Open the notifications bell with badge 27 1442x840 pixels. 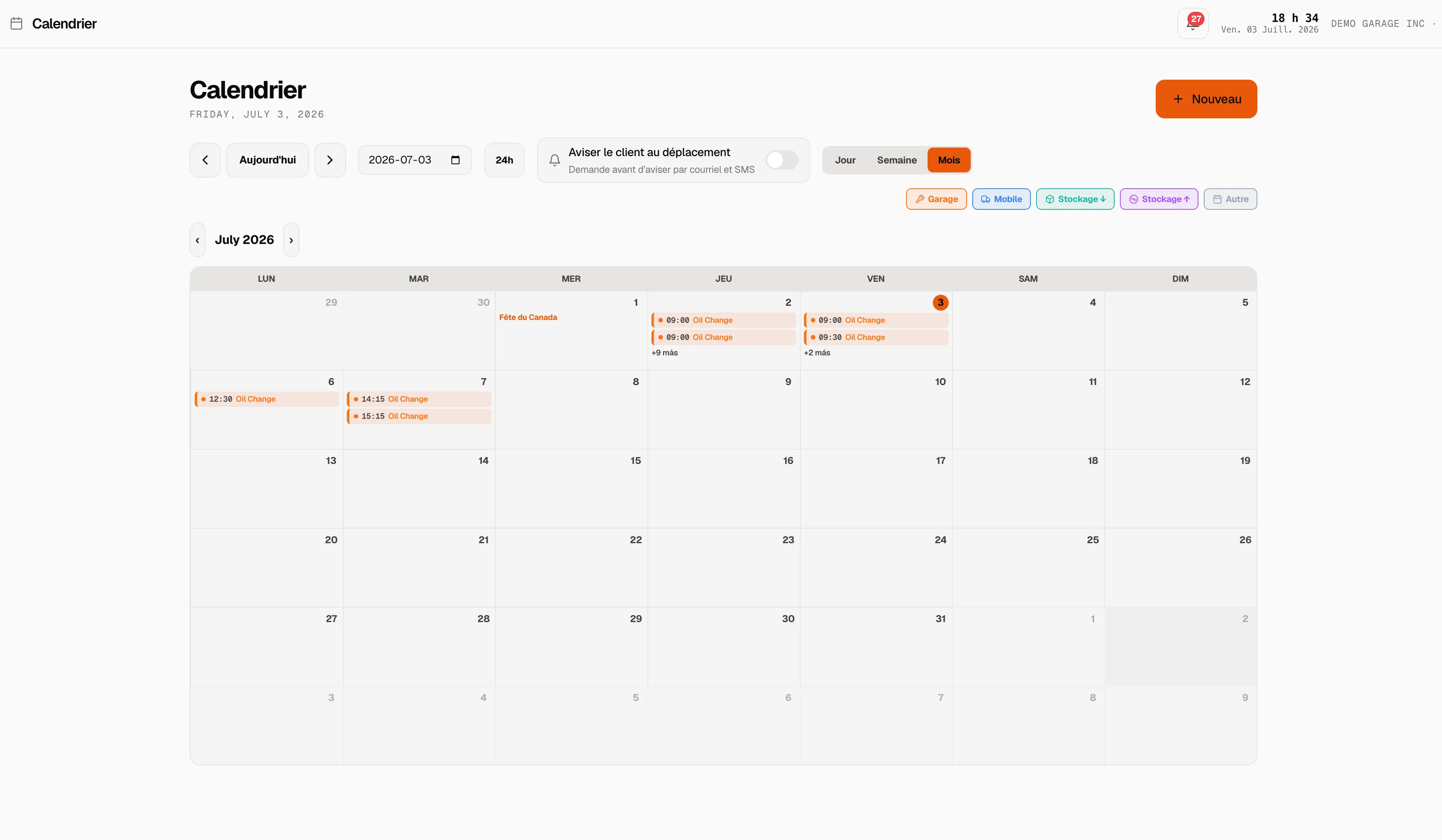pos(1192,24)
